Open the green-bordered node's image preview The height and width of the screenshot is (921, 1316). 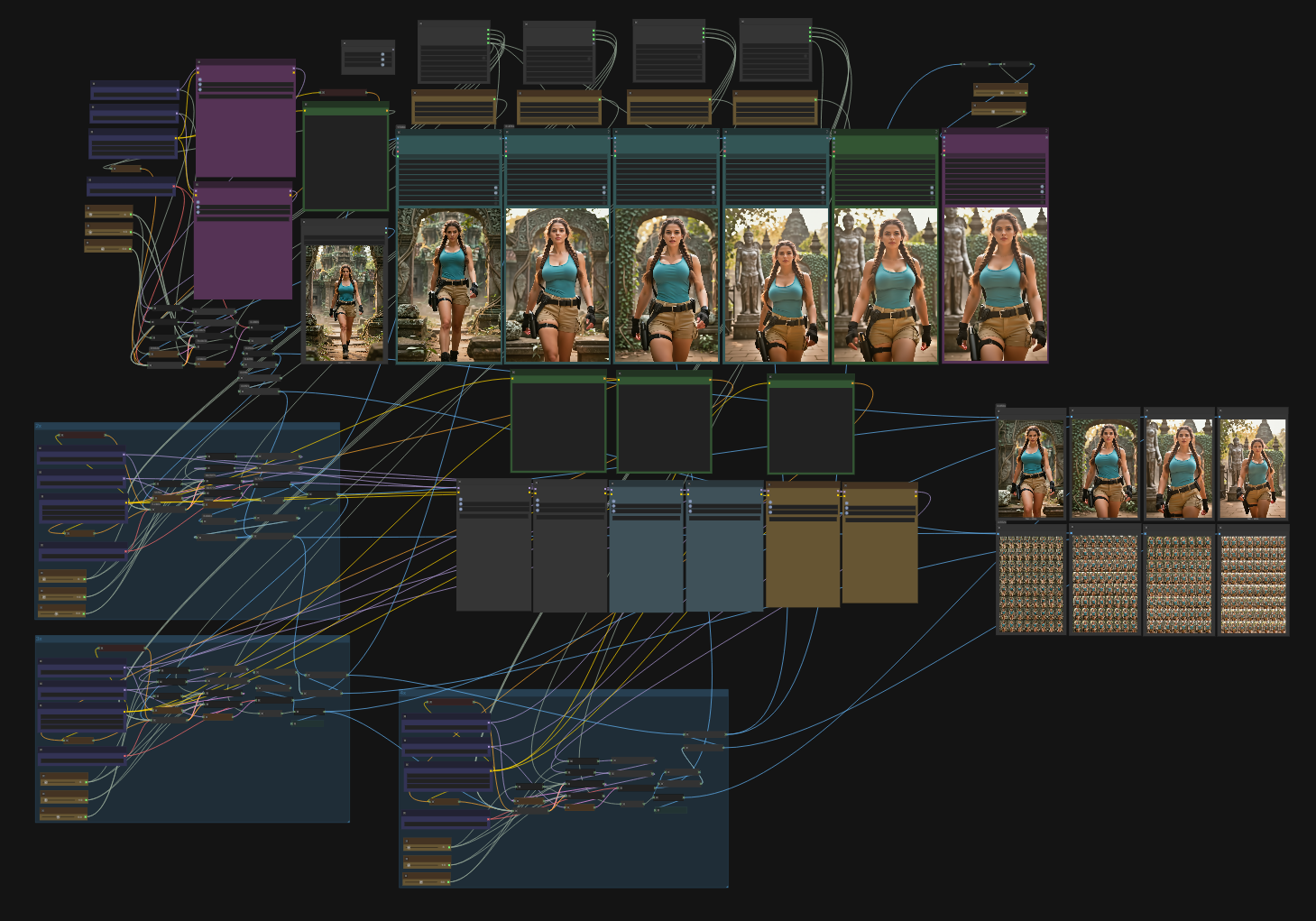[x=886, y=285]
